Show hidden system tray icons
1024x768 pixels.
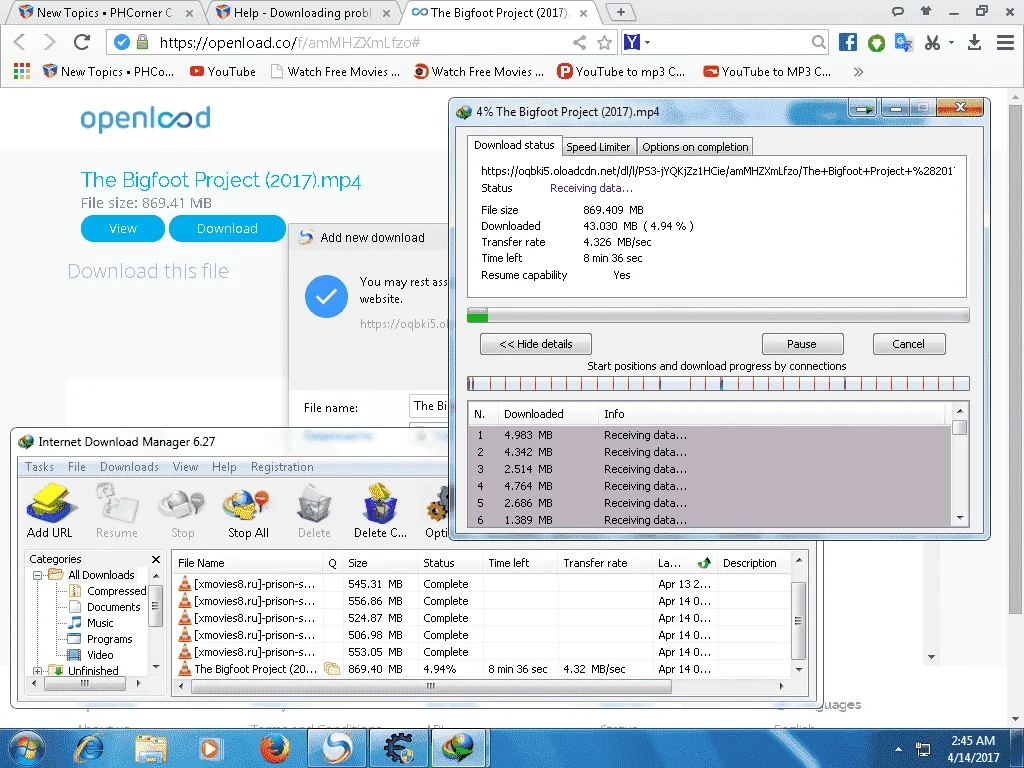pos(899,749)
